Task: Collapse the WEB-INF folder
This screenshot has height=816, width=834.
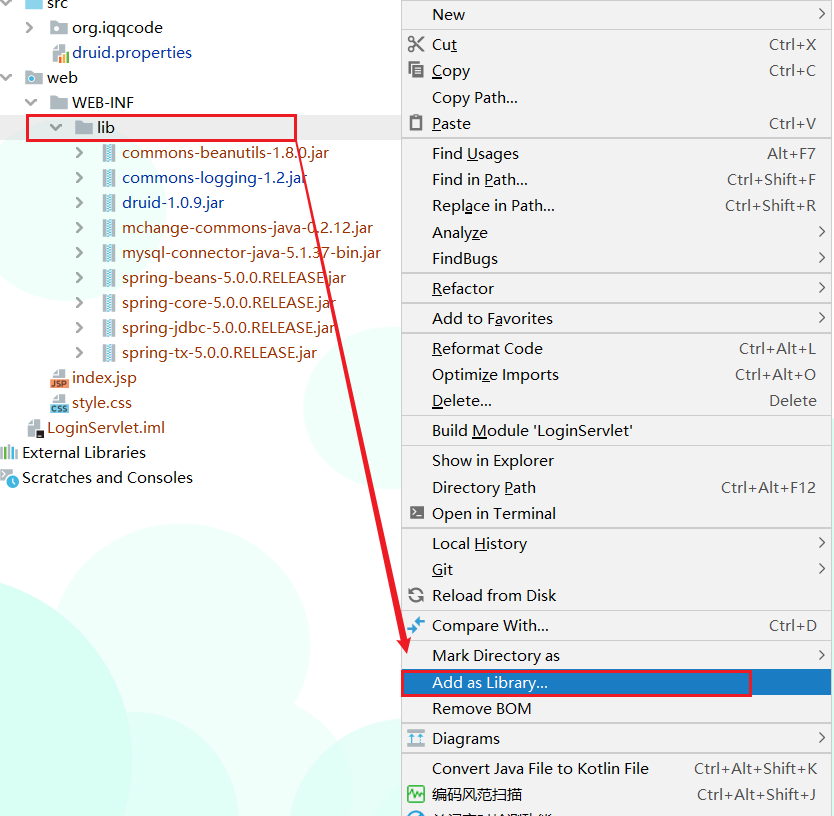Action: [x=31, y=102]
